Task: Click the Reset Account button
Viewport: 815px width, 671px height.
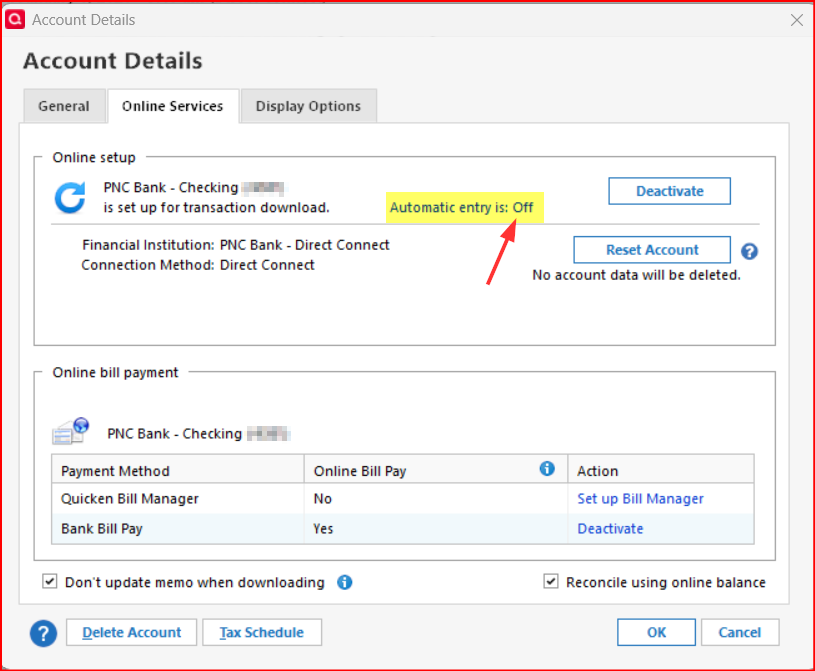Action: coord(652,250)
